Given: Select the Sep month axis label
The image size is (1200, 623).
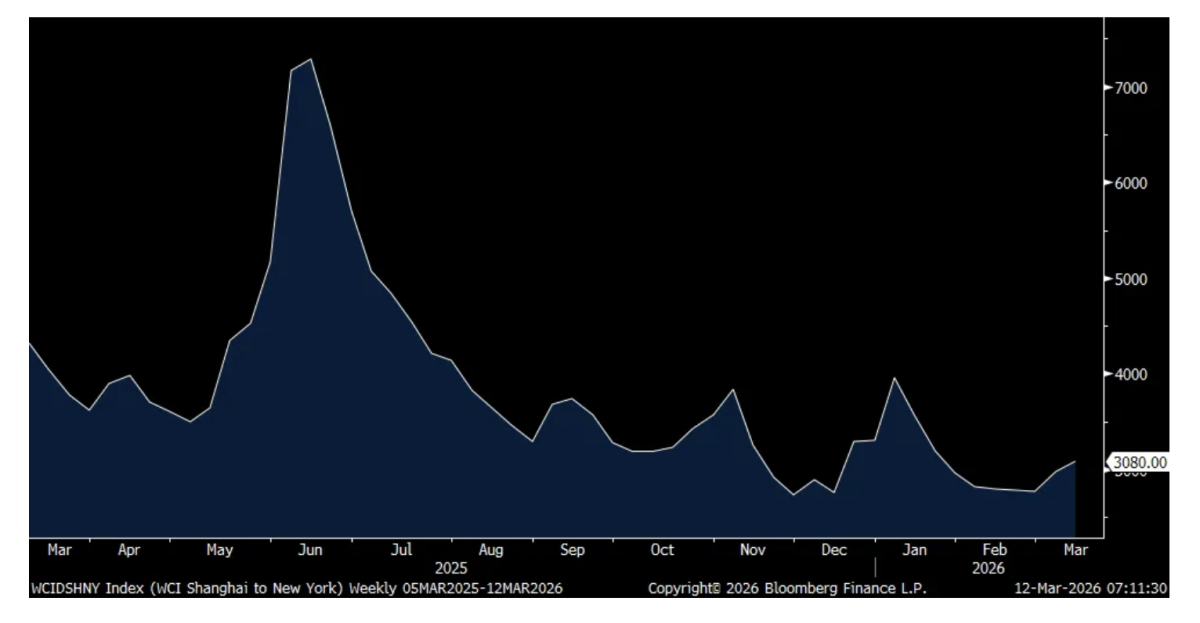Looking at the screenshot, I should 572,550.
